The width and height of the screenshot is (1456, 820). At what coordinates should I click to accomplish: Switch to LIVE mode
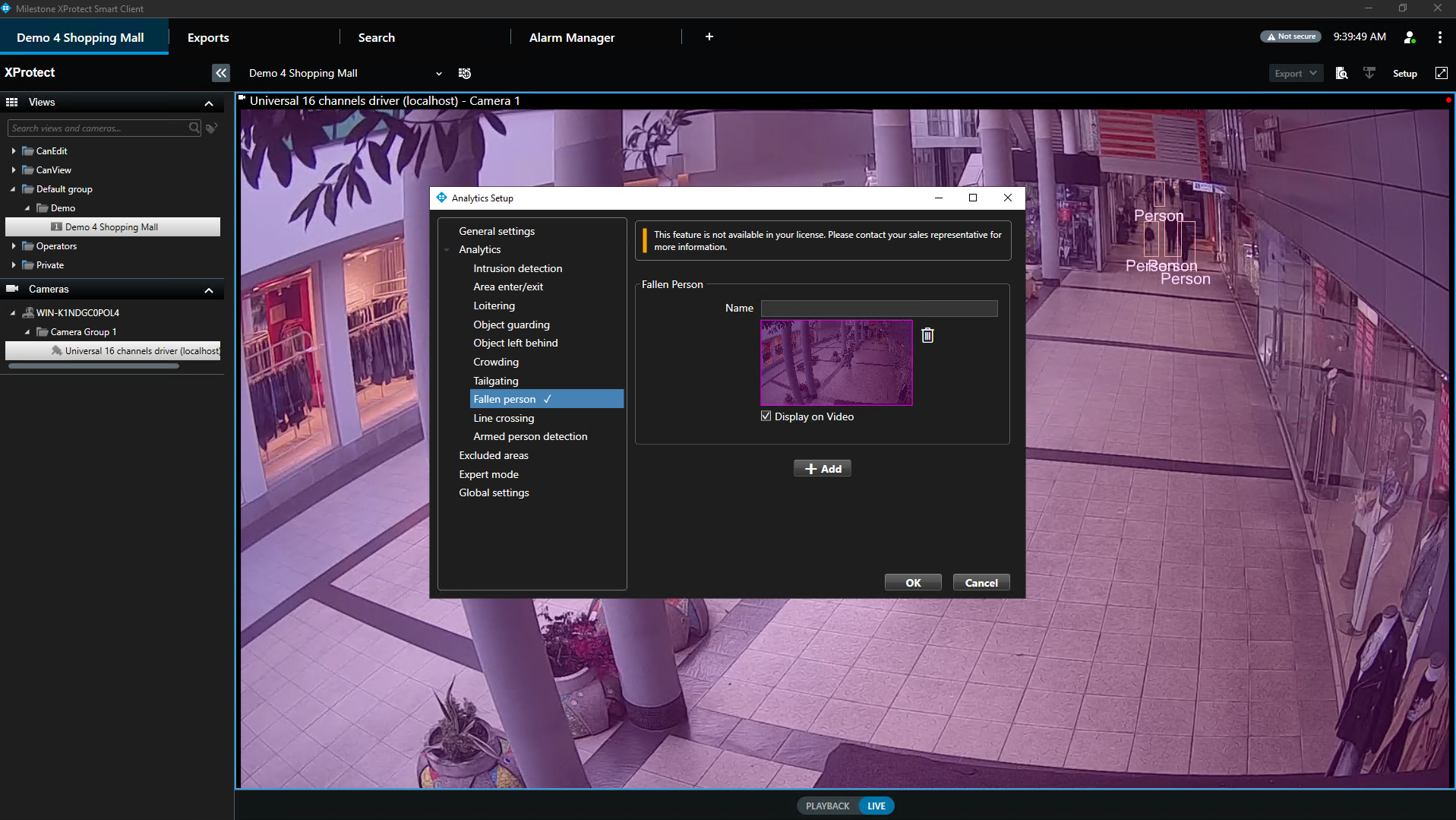876,806
